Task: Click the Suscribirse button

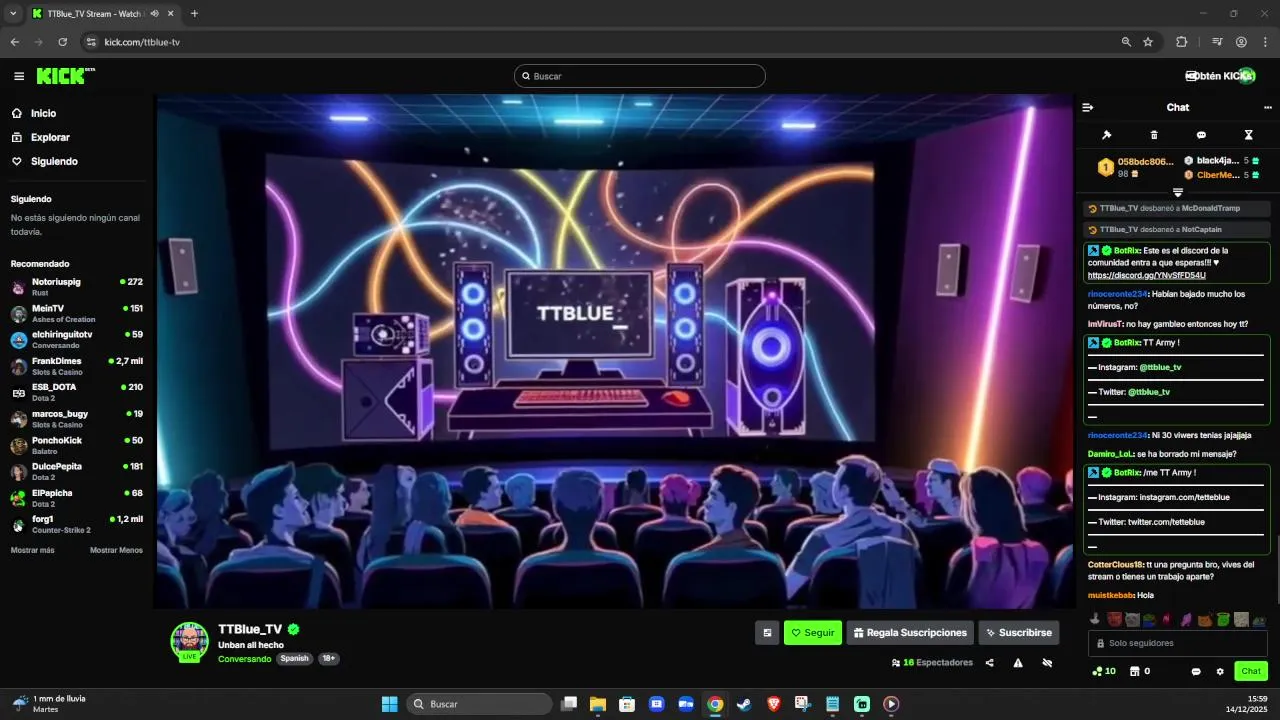Action: click(1018, 632)
